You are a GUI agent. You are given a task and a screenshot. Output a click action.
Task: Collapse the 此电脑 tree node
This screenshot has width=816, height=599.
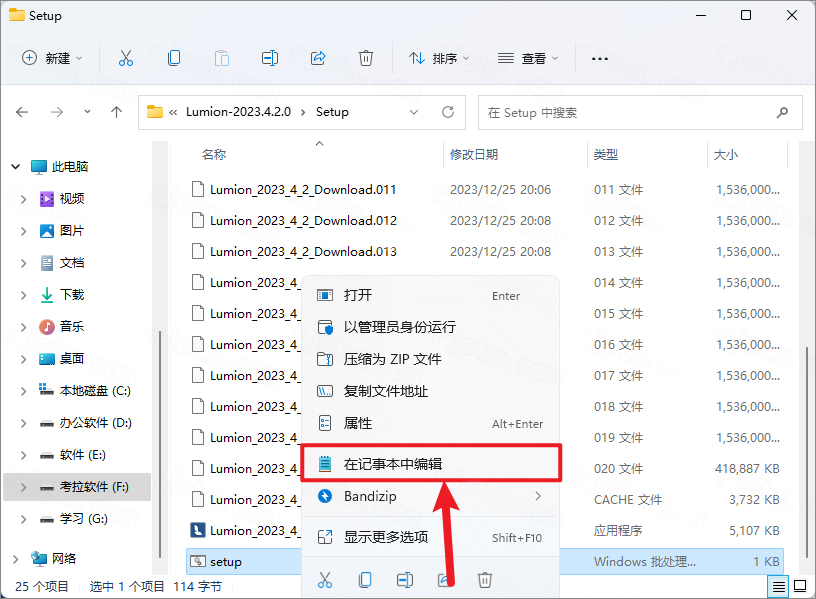coord(16,167)
